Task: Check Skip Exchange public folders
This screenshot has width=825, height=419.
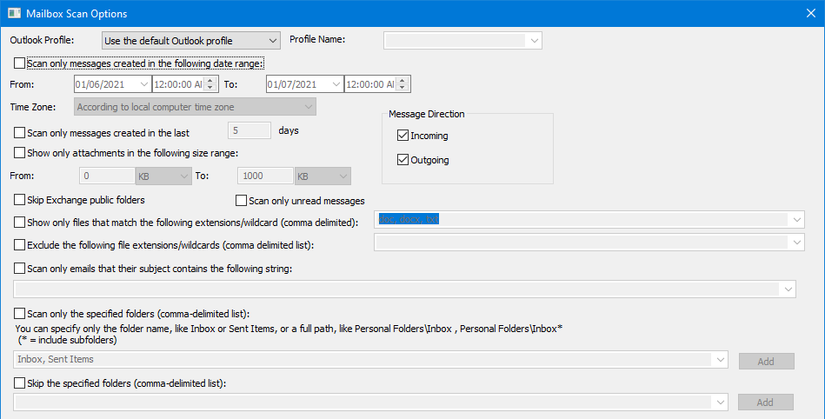Action: point(19,199)
